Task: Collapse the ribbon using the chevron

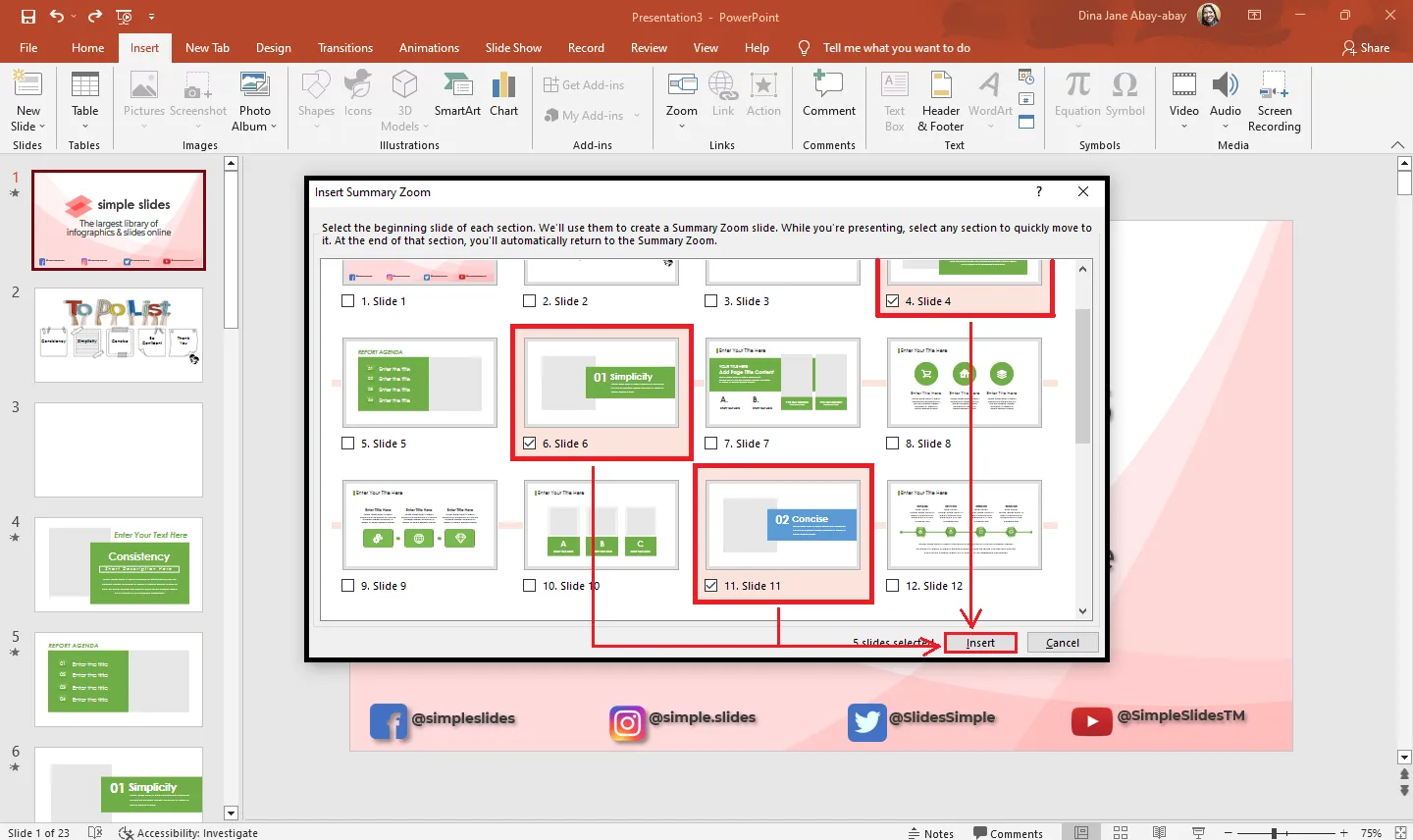Action: click(x=1397, y=145)
